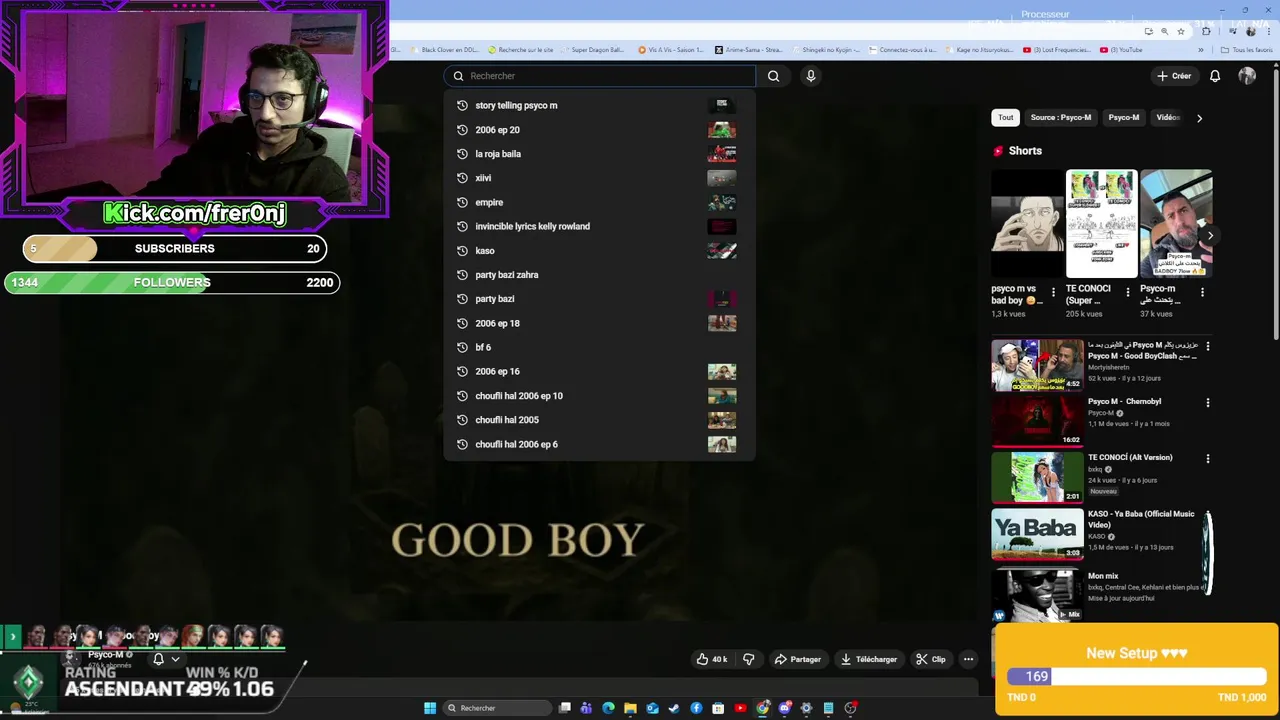This screenshot has height=720, width=1280.
Task: Show more Shorts with the right arrow
Action: point(1210,236)
